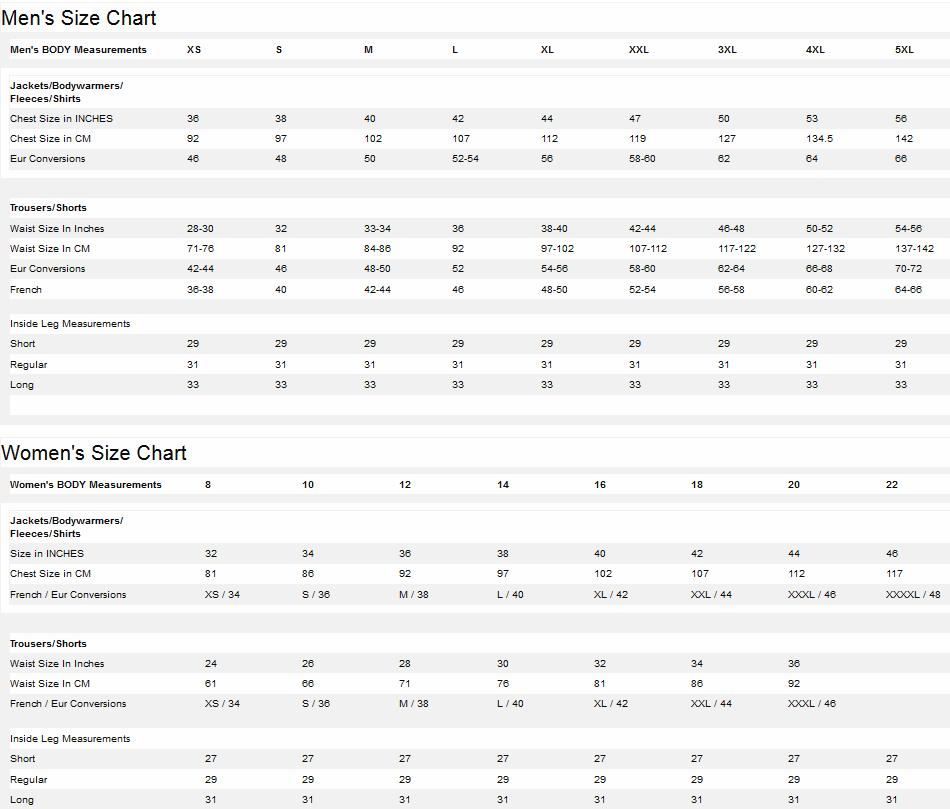The image size is (950, 809).
Task: Click the 3XL column header
Action: pyautogui.click(x=727, y=50)
